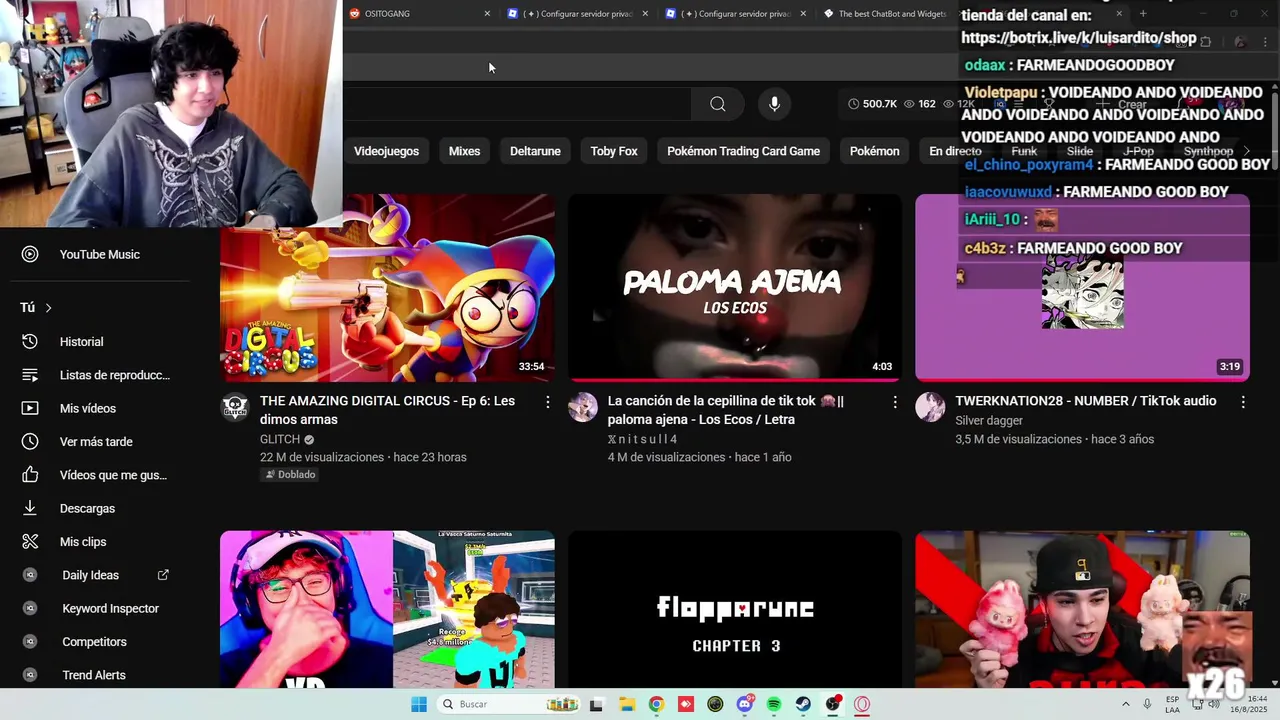Viewport: 1280px width, 720px height.
Task: Close the OSITOGANG browser tab
Action: [487, 14]
